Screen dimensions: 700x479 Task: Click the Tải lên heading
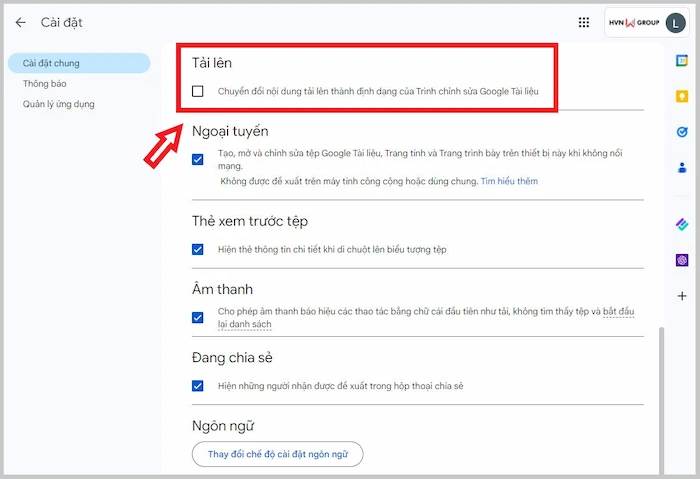[212, 63]
